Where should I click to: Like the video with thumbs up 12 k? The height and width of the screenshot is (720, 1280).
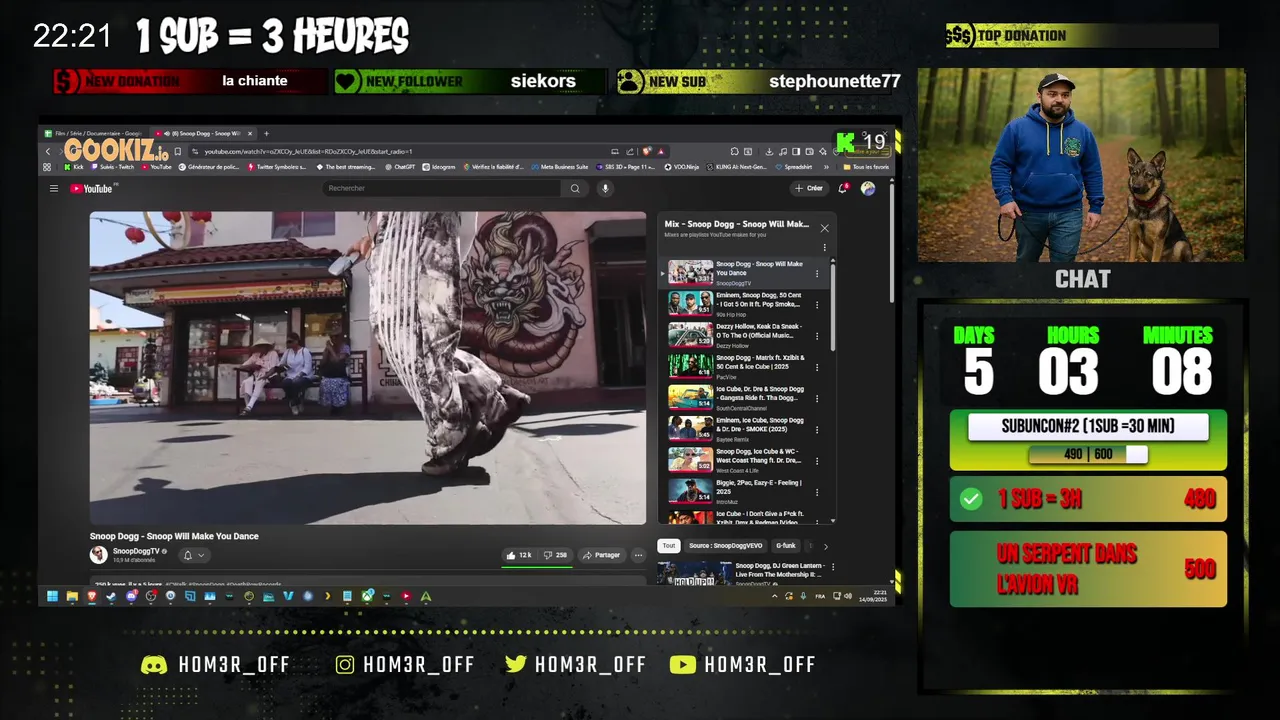519,555
